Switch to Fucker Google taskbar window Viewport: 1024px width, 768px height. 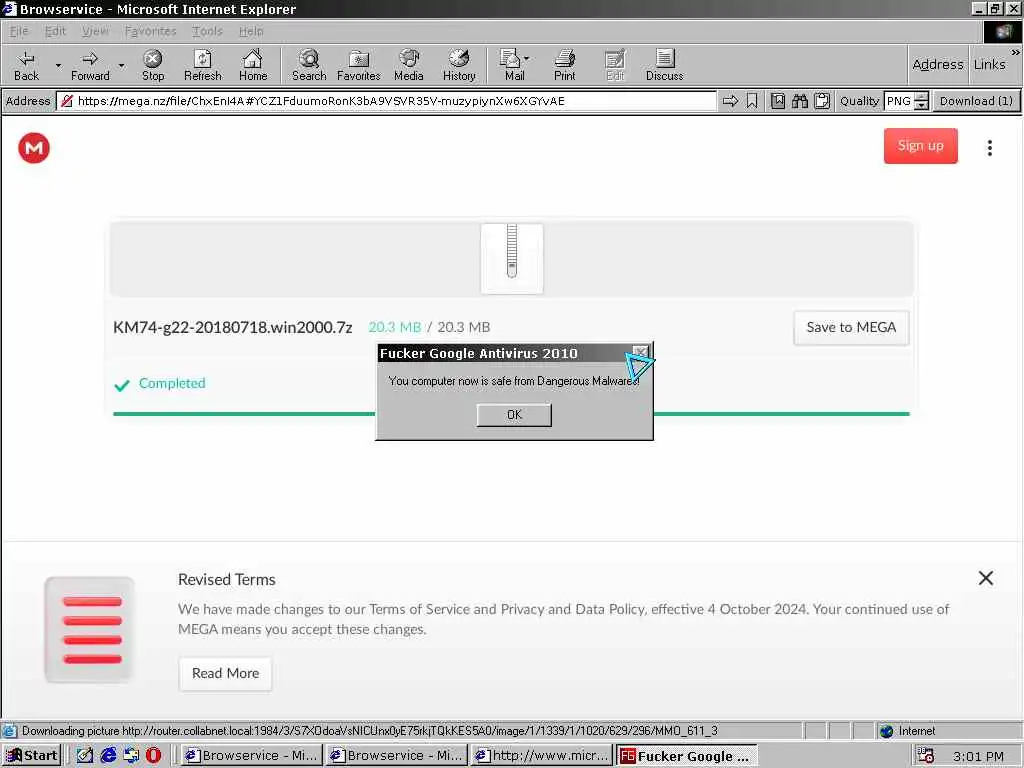click(x=686, y=756)
